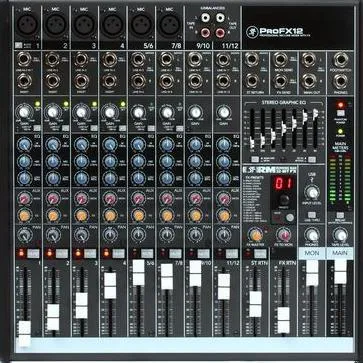Click the channel 2 fader
The image size is (363, 363).
(53, 317)
